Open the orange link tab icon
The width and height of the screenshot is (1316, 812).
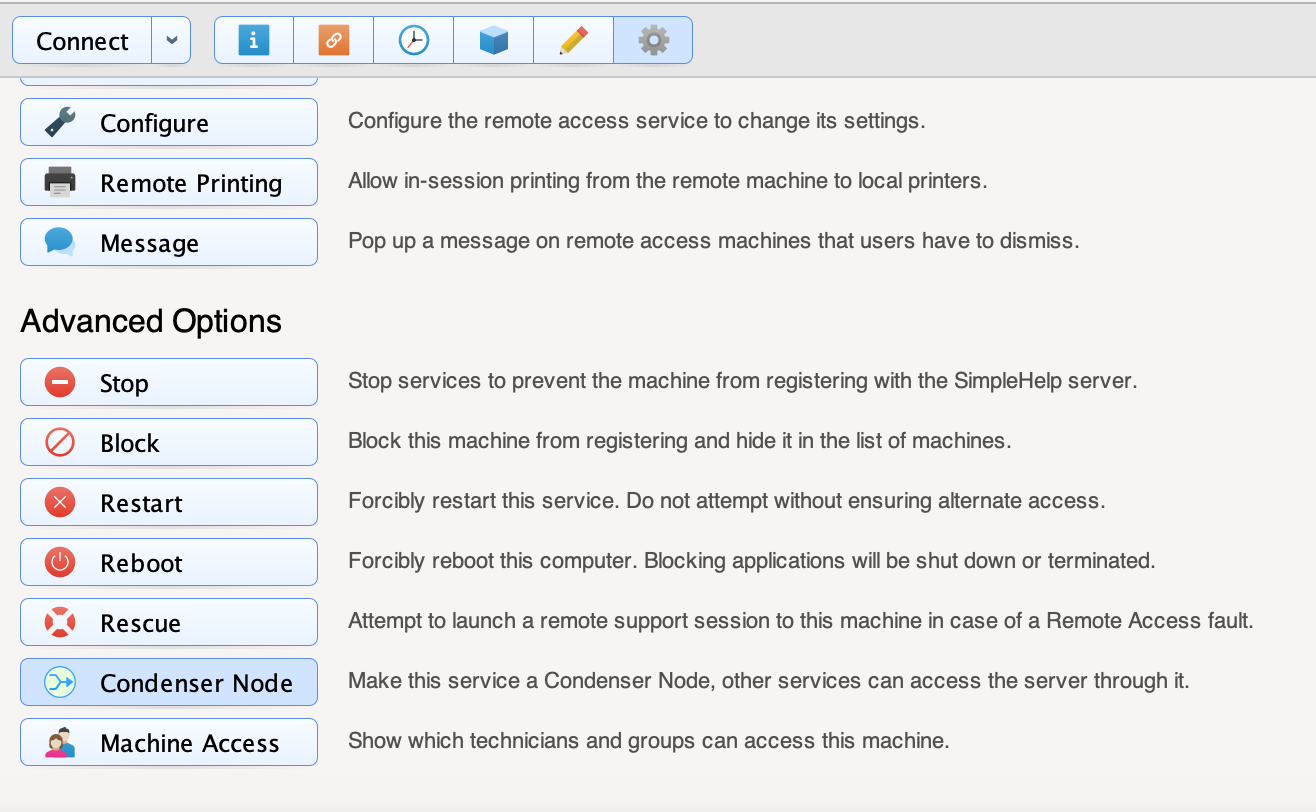pyautogui.click(x=334, y=40)
